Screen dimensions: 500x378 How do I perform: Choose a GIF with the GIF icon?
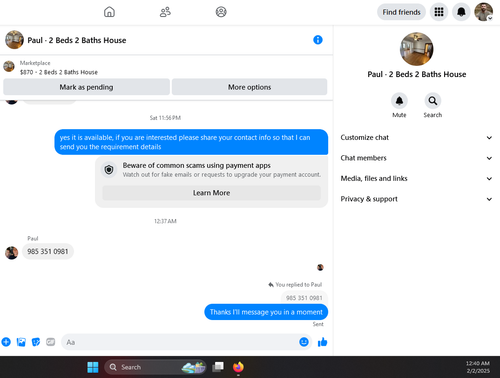point(50,342)
